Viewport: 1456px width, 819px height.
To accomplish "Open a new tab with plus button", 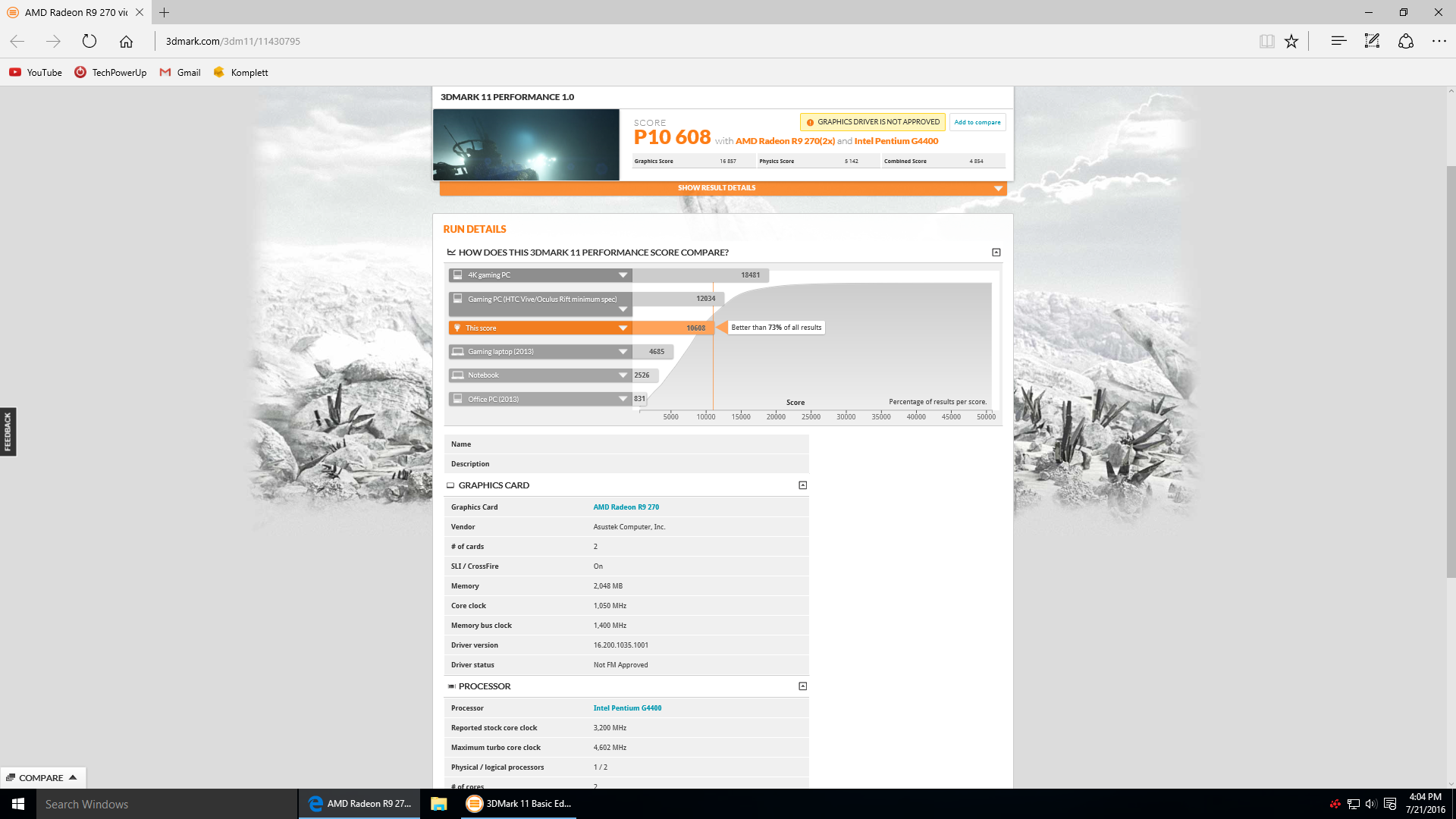I will click(164, 12).
